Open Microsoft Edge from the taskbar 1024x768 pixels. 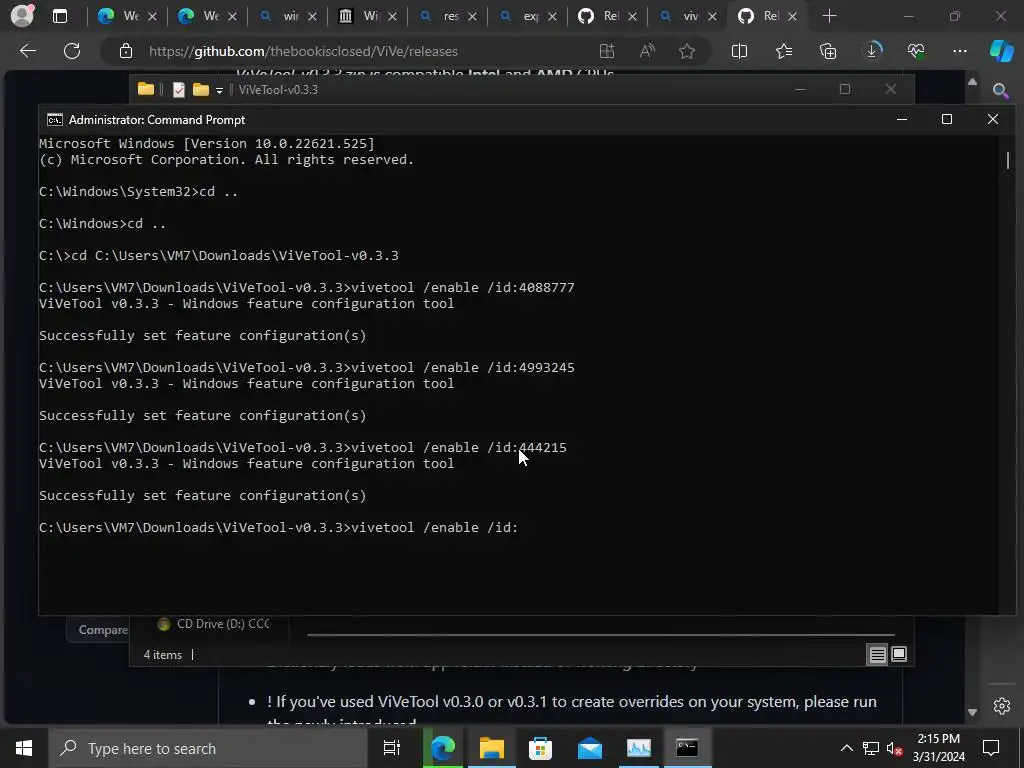pos(442,748)
